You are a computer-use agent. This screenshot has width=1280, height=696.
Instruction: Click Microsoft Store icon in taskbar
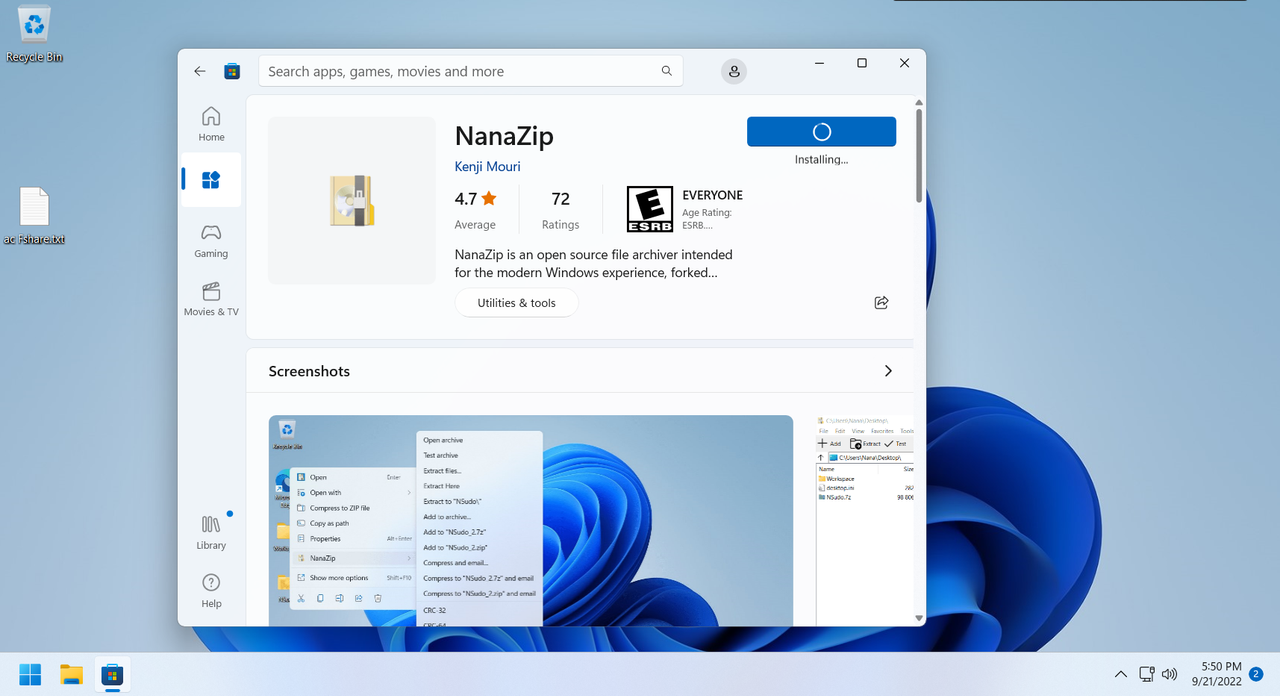click(111, 675)
